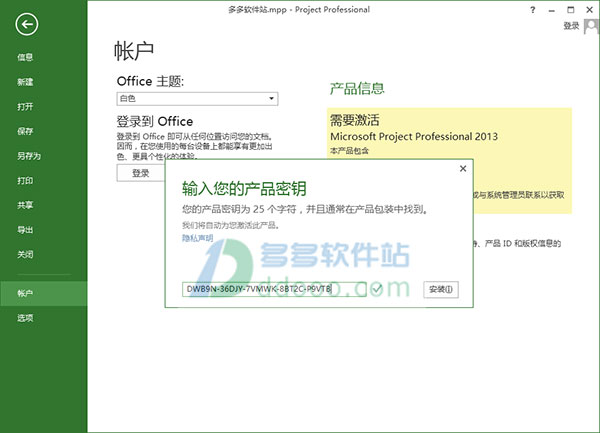Screen dimensions: 600x433
Task: Open the 隐私声明 link
Action: [197, 238]
